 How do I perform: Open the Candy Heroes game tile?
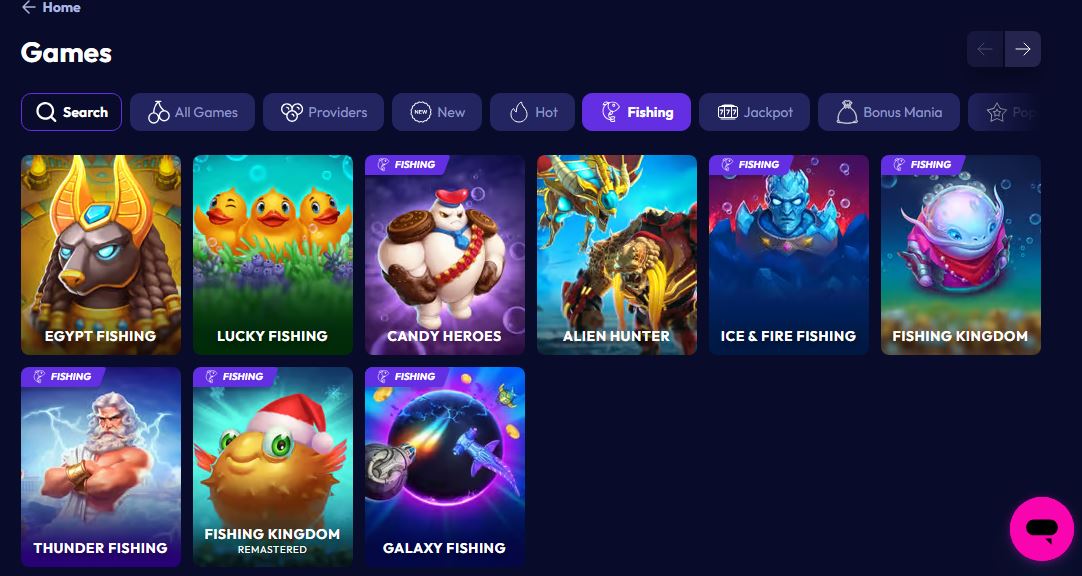point(445,255)
